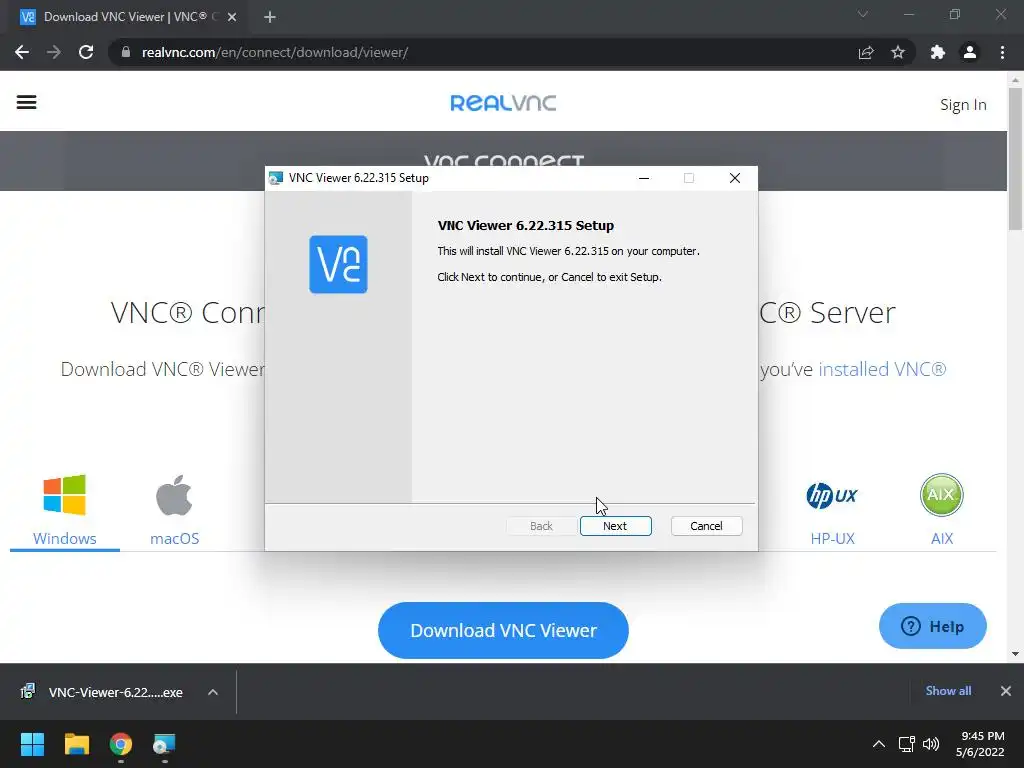This screenshot has width=1024, height=768.
Task: Select the HP-UX platform tab
Action: coord(832,511)
